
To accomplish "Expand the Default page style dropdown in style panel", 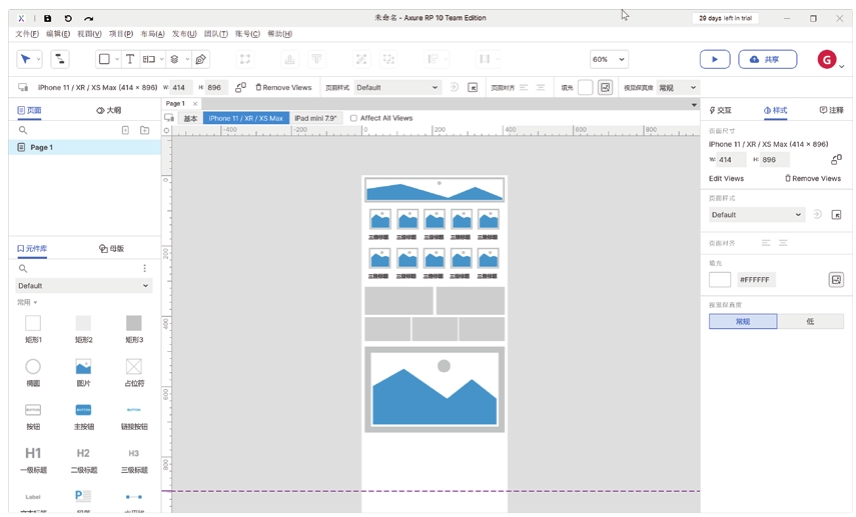I will click(x=756, y=214).
